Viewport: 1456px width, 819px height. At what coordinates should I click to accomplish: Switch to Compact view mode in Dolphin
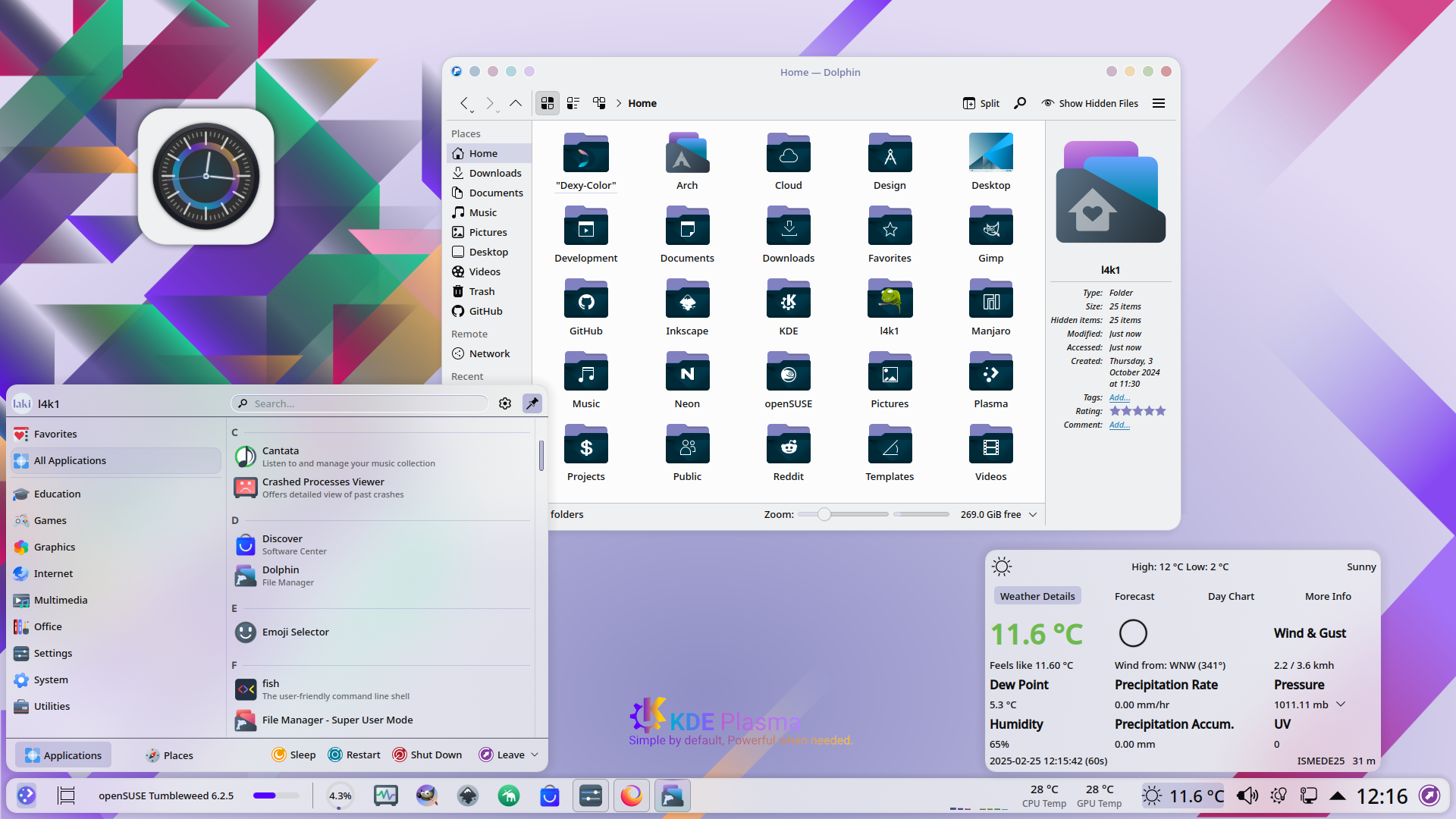coord(573,103)
